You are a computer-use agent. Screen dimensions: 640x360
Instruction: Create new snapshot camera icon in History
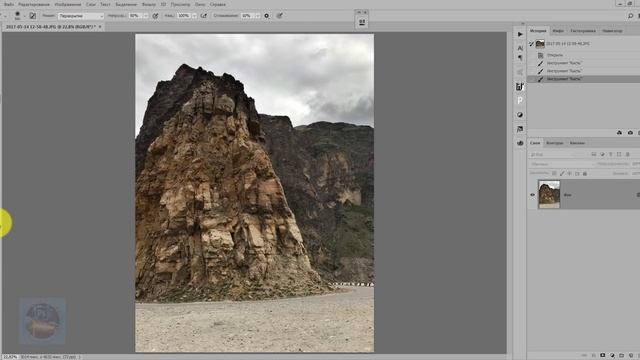click(630, 133)
